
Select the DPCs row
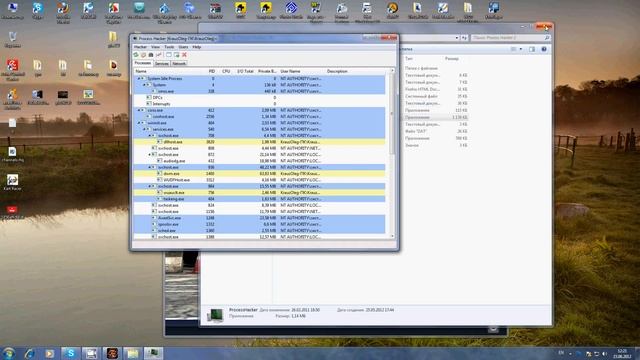(259, 98)
